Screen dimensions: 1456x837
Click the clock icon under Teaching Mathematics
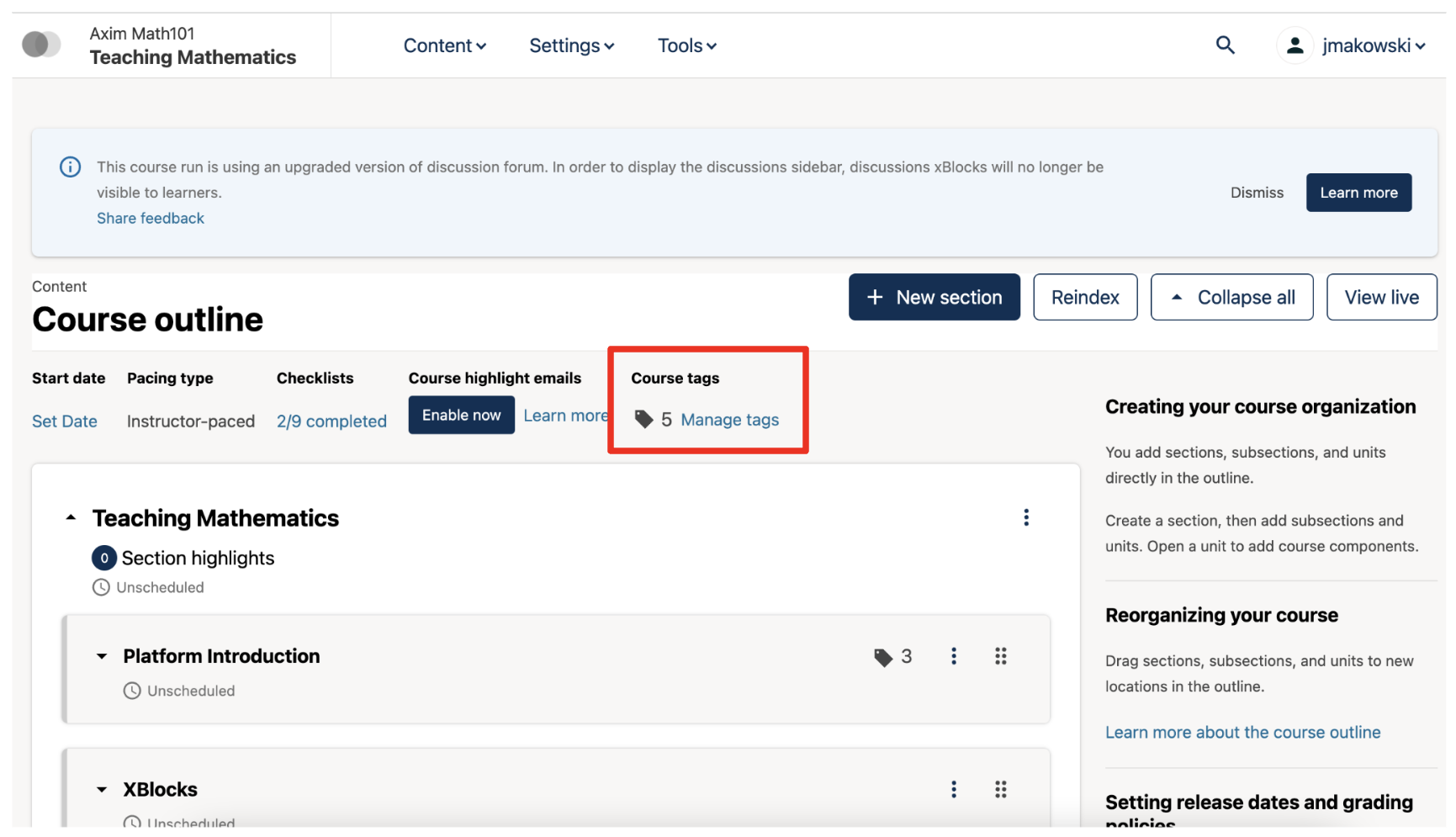[x=102, y=586]
